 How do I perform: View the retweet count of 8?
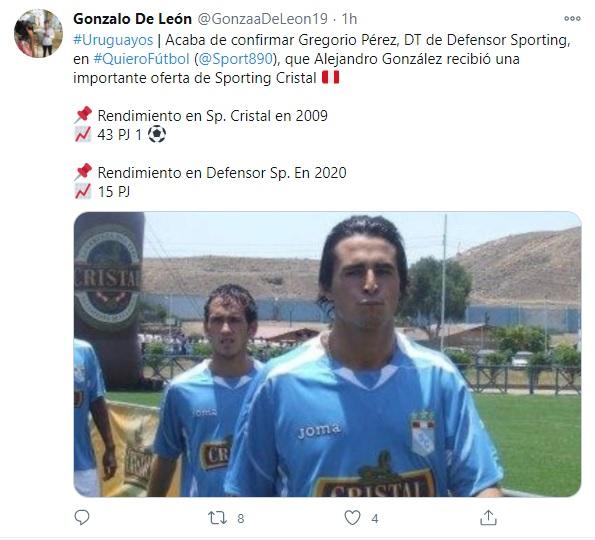pyautogui.click(x=241, y=518)
